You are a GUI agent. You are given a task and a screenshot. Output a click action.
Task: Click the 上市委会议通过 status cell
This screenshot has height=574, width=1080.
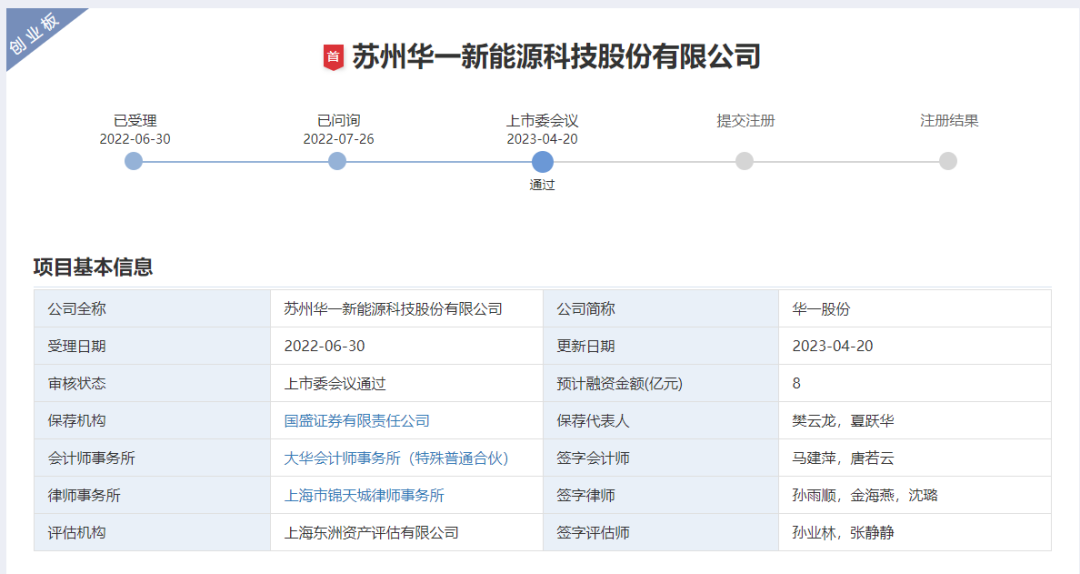335,383
